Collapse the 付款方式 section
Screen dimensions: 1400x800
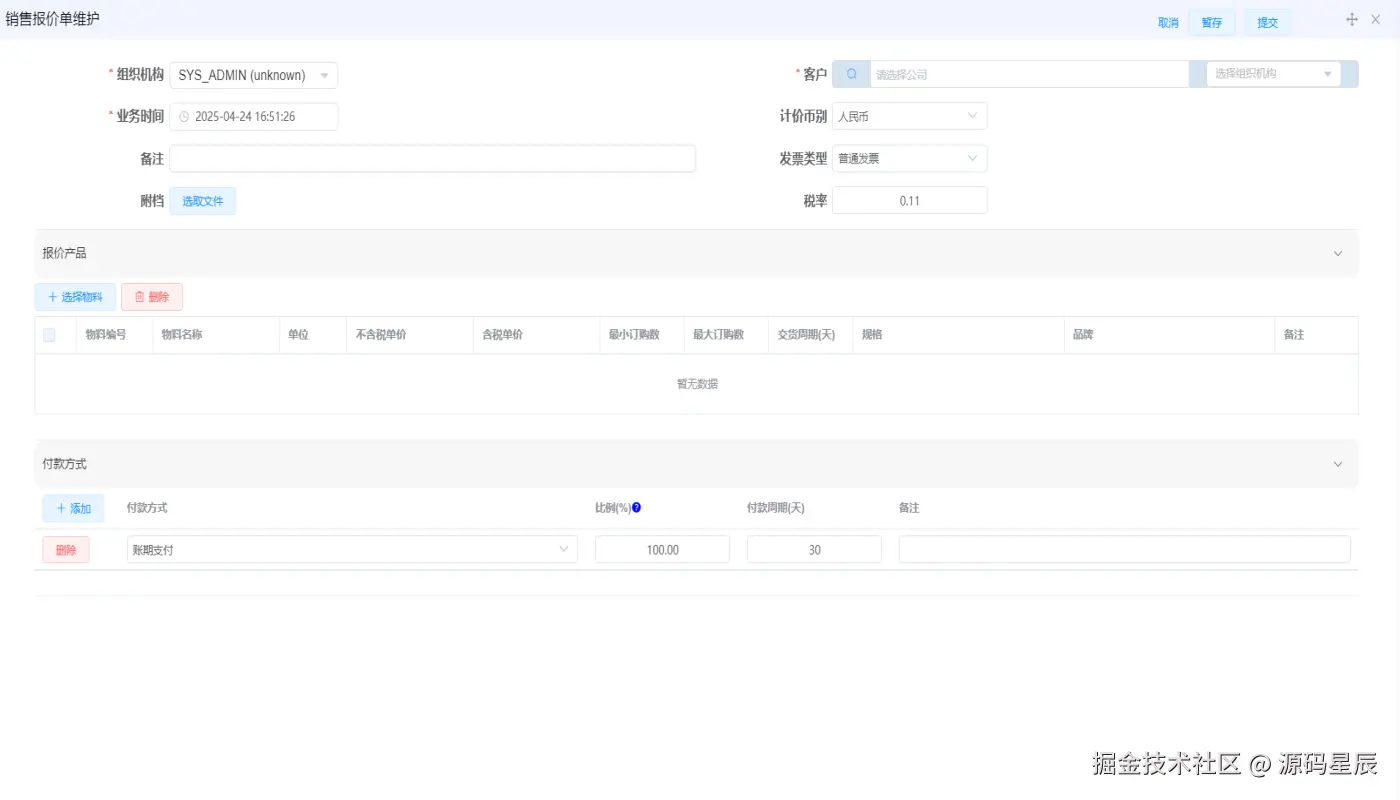1337,463
